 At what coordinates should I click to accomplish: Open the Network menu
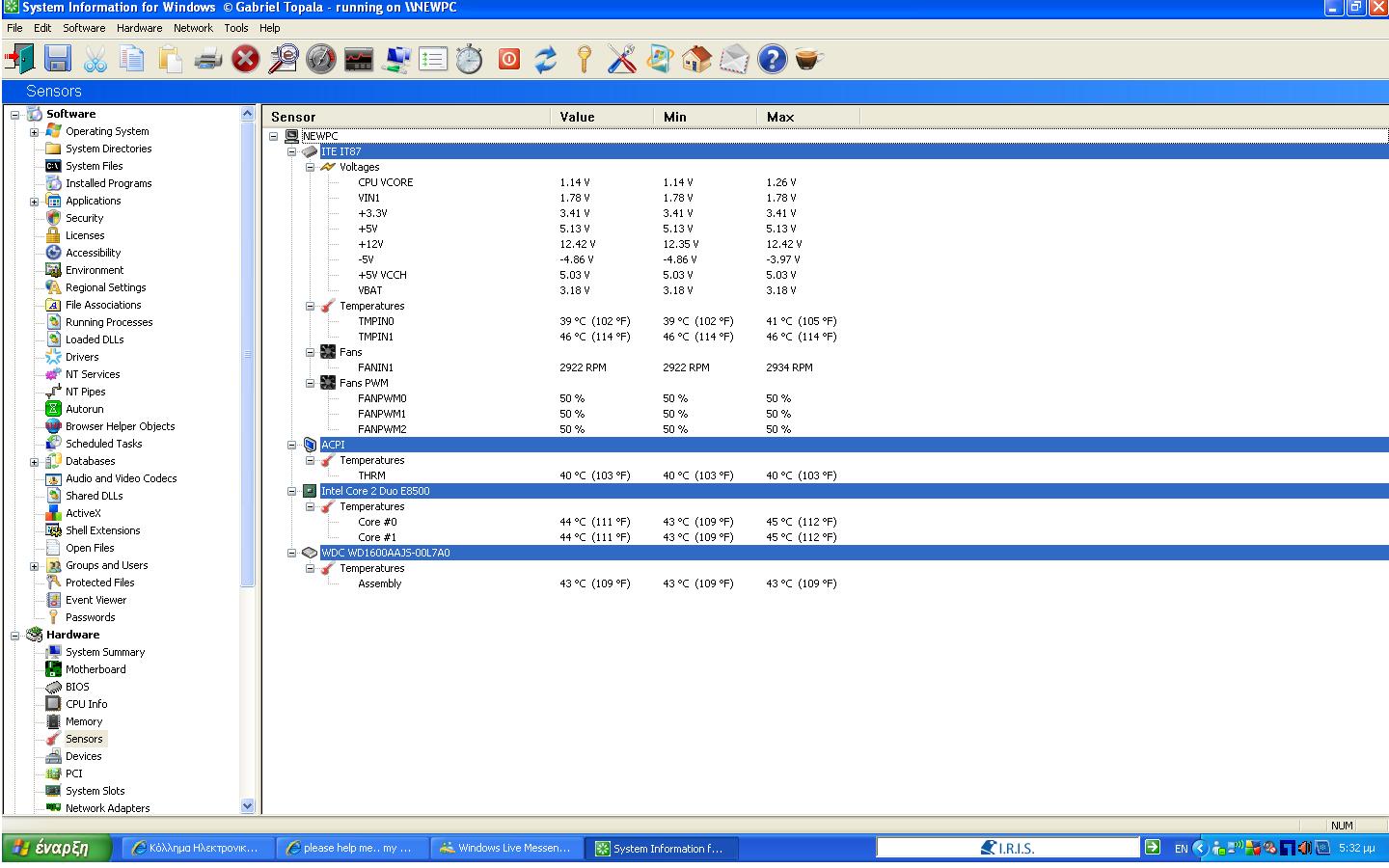193,28
